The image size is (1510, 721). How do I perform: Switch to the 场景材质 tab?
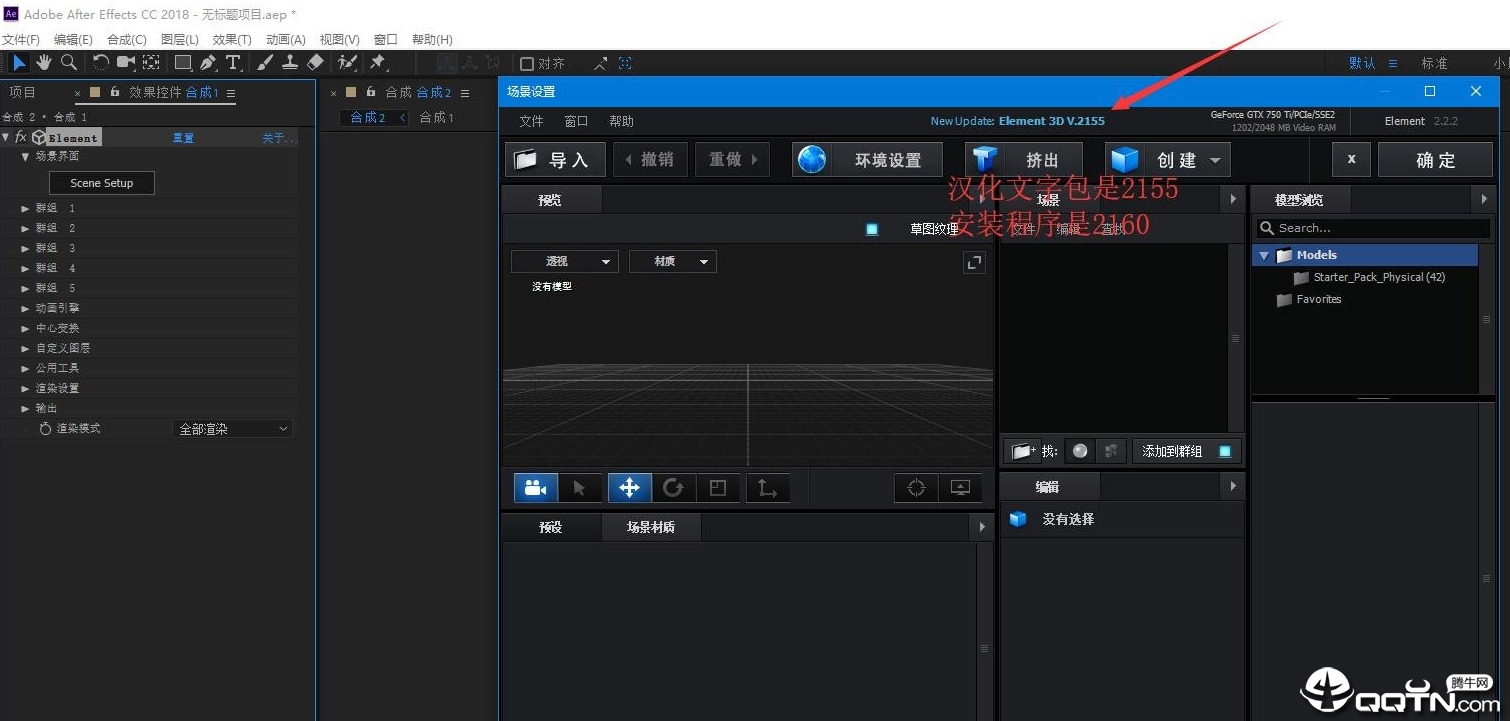[650, 527]
